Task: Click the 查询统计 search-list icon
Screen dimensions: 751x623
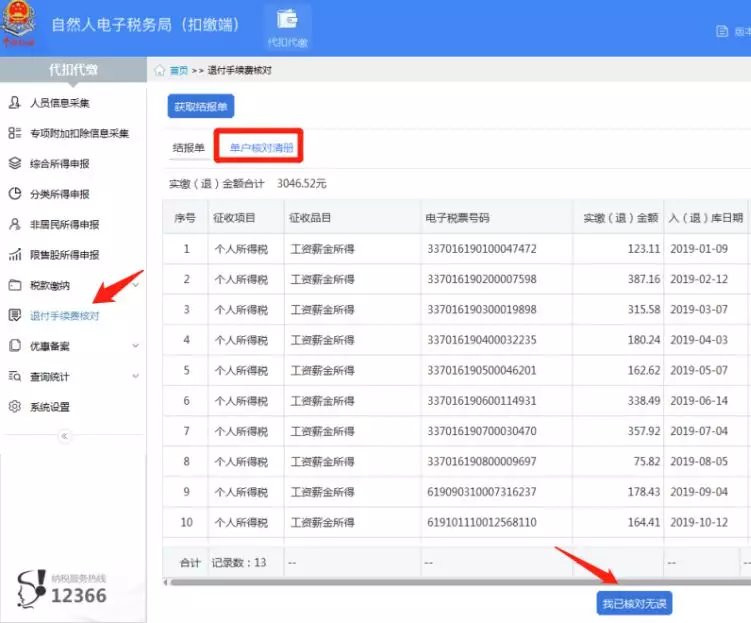Action: point(15,376)
